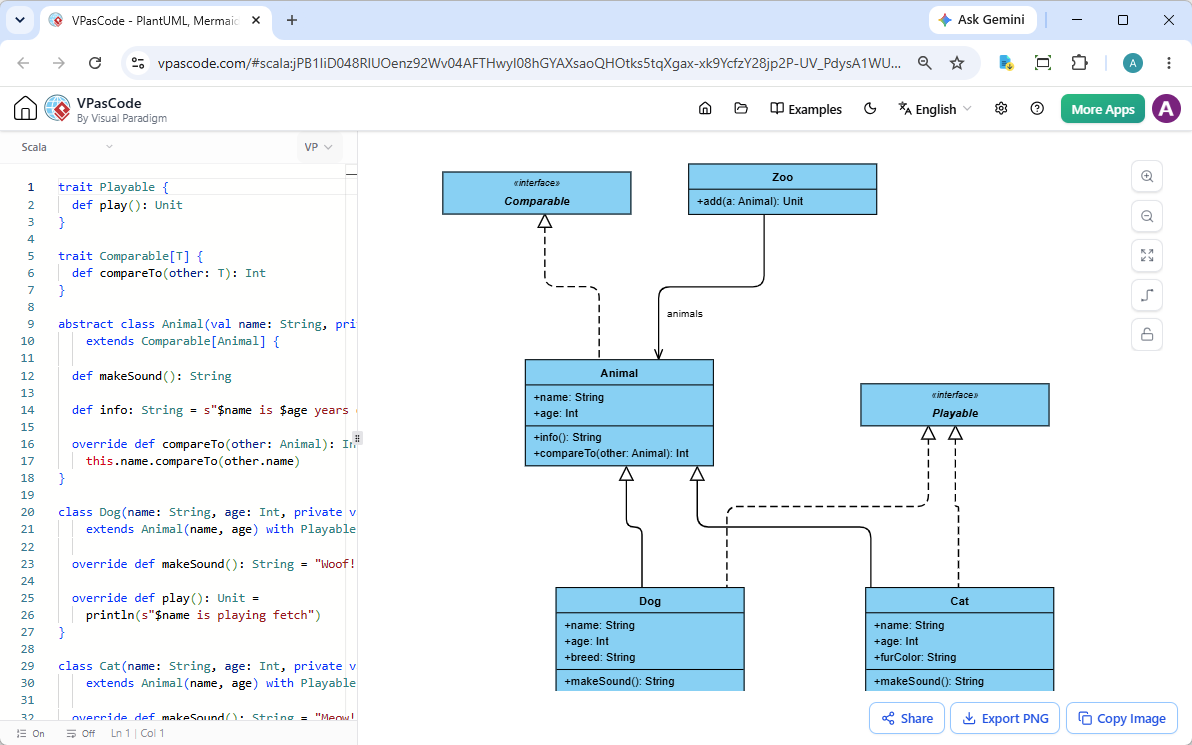Zoom in on the diagram

click(1147, 176)
